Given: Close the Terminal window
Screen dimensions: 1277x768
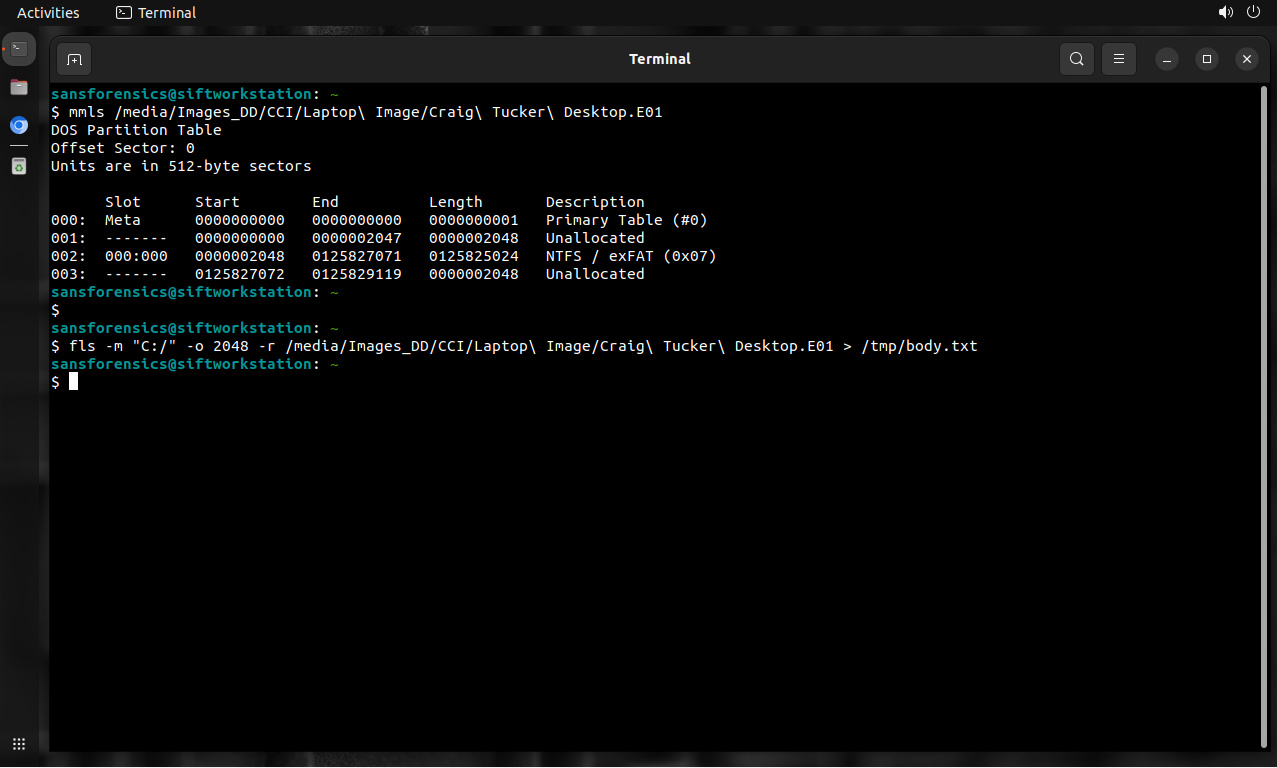Looking at the screenshot, I should pos(1246,59).
